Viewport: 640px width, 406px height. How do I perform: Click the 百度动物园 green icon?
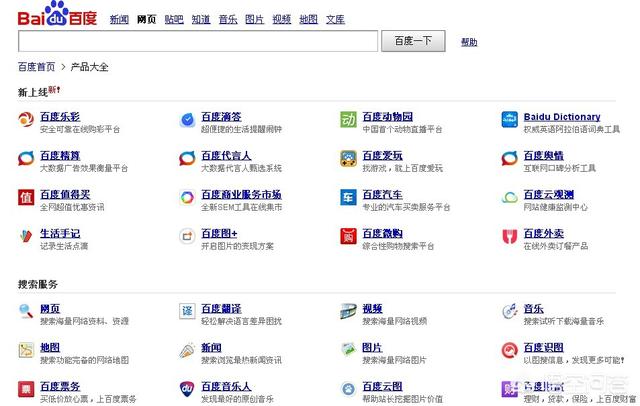[x=348, y=120]
